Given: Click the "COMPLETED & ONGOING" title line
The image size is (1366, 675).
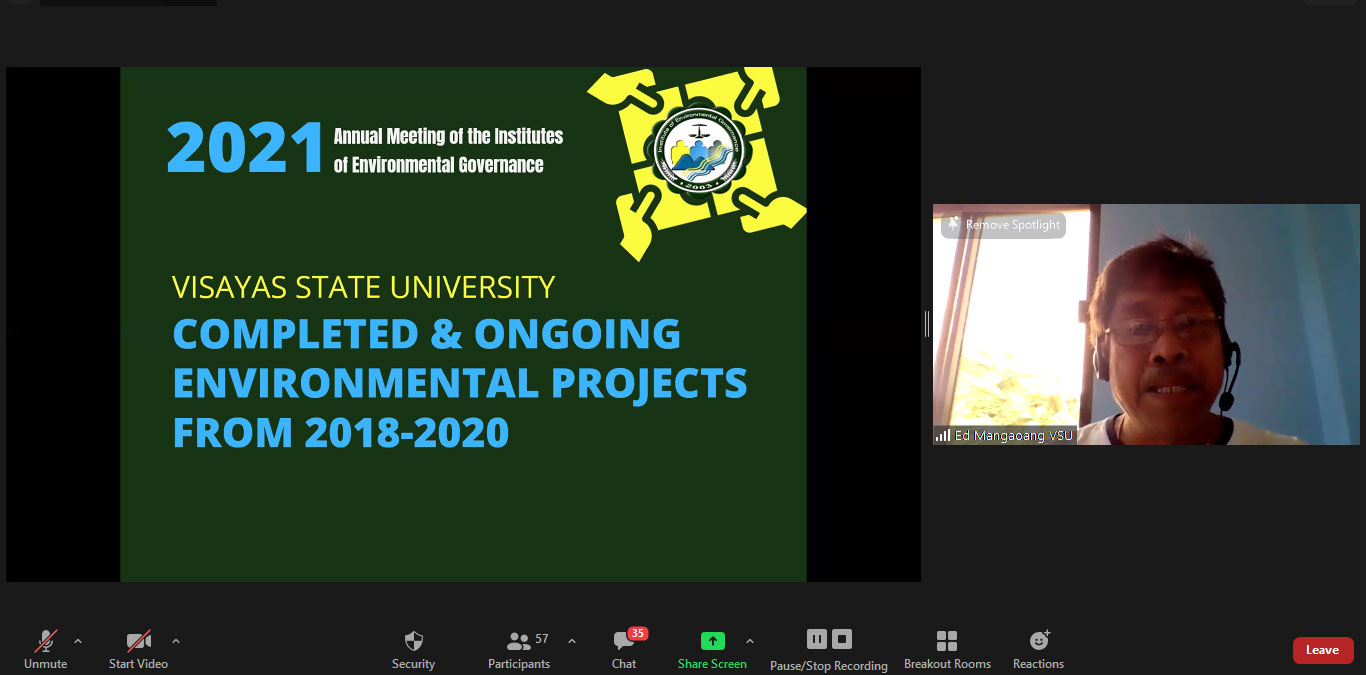Looking at the screenshot, I should click(x=427, y=334).
